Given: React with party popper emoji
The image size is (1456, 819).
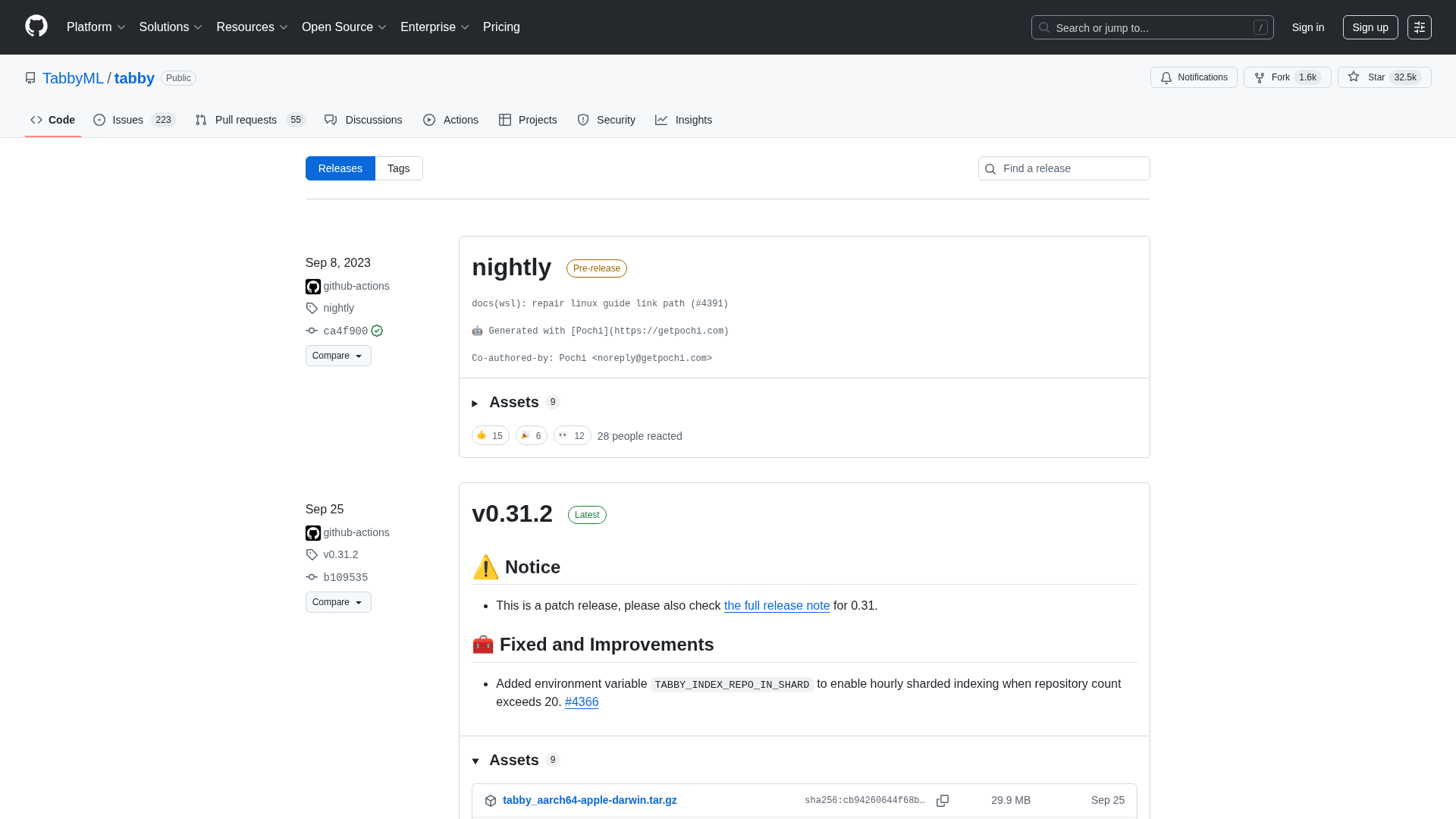Looking at the screenshot, I should pos(531,435).
